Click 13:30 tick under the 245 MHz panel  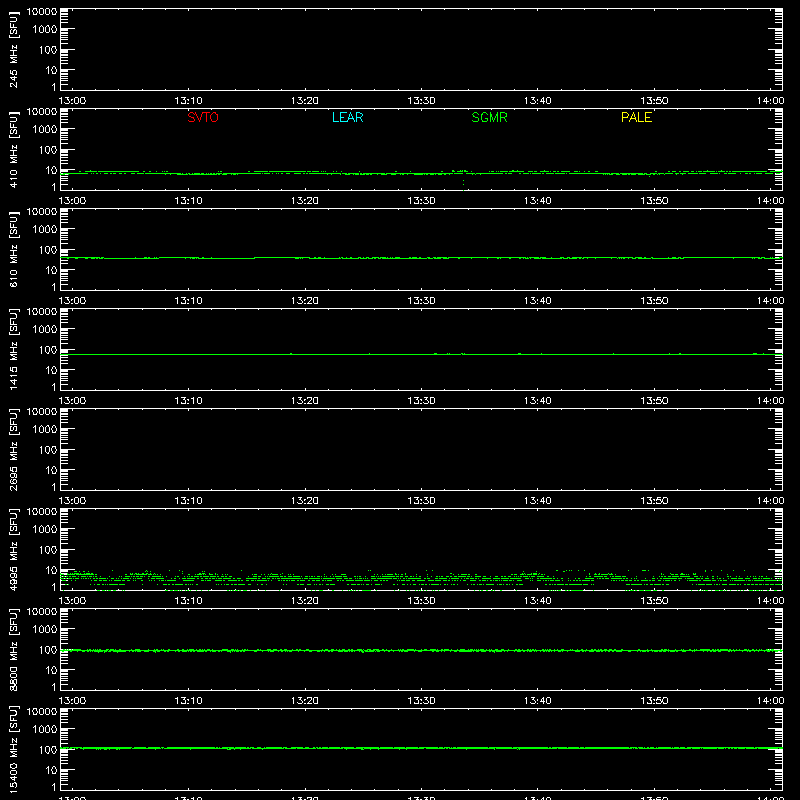coord(421,101)
